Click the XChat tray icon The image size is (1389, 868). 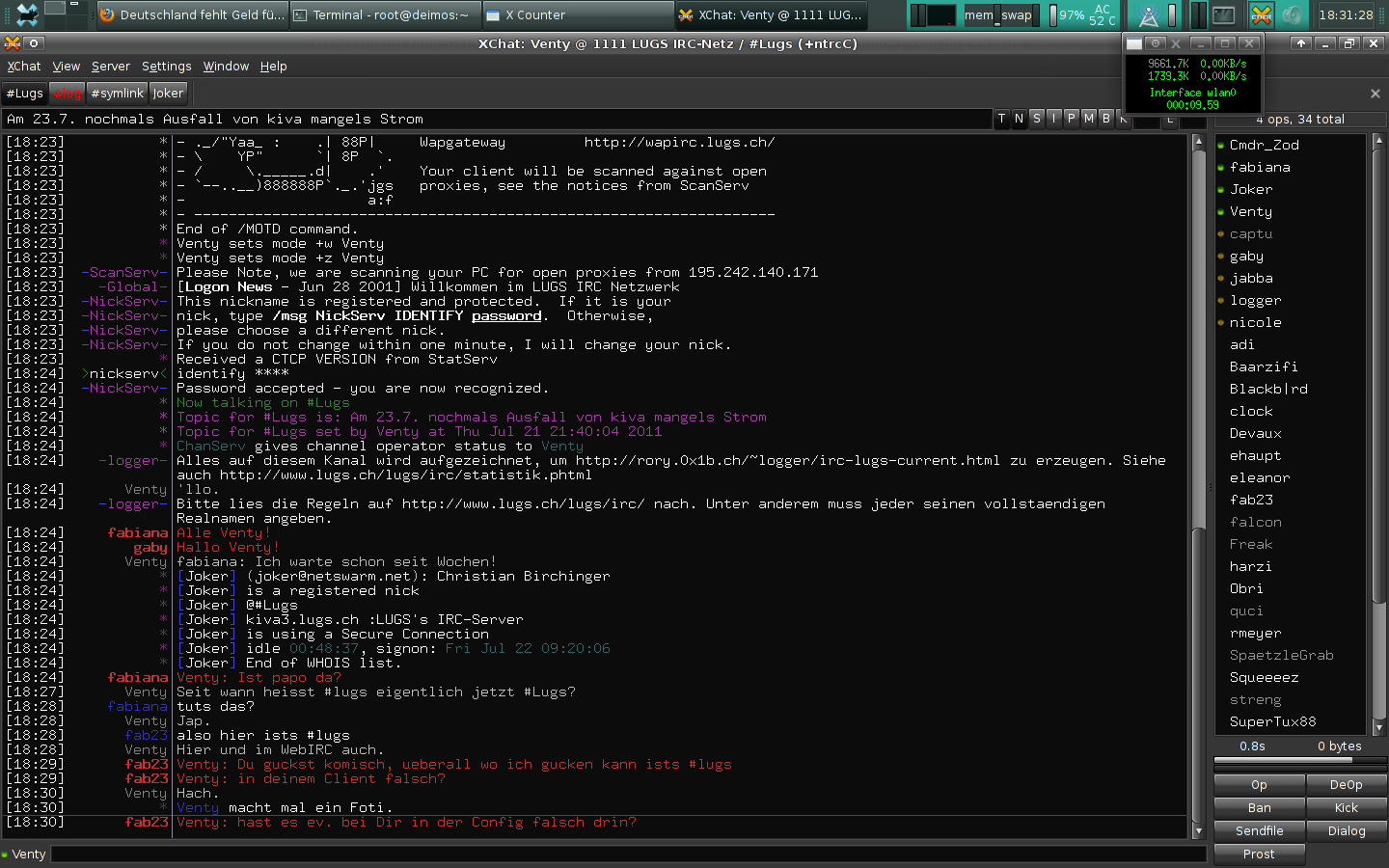tap(1261, 14)
